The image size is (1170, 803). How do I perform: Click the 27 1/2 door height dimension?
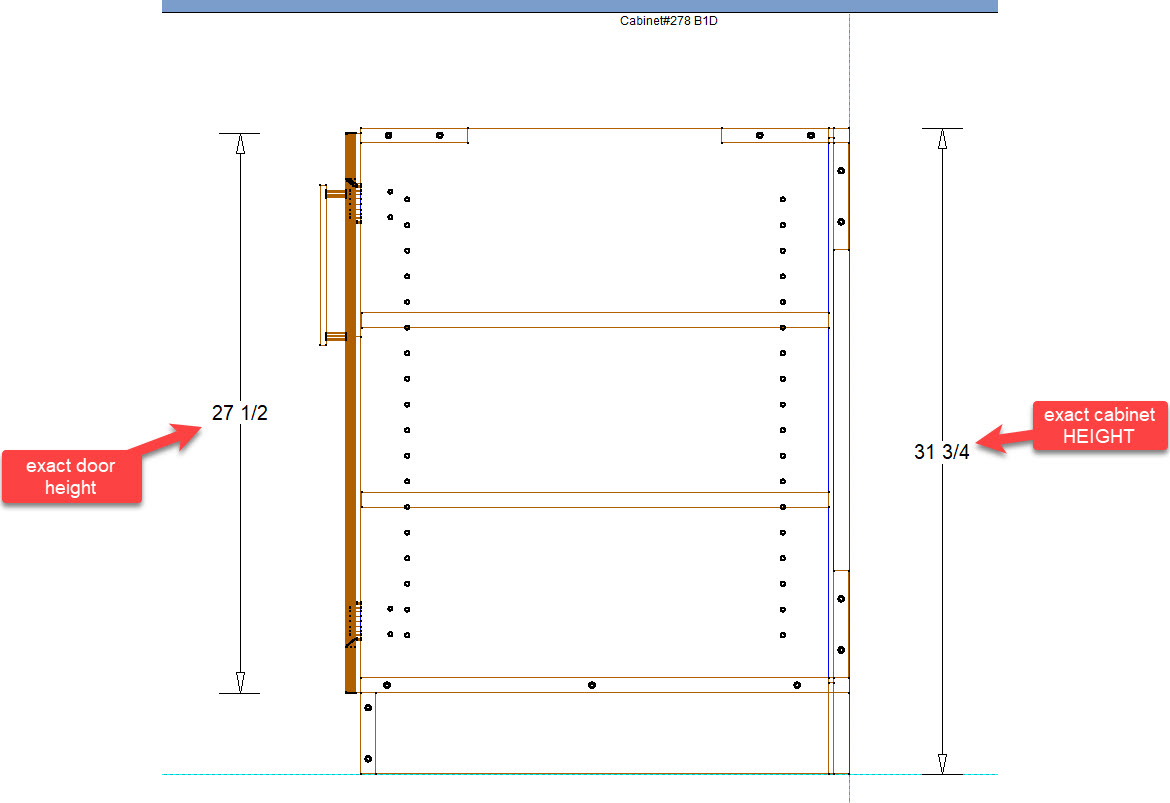[240, 413]
